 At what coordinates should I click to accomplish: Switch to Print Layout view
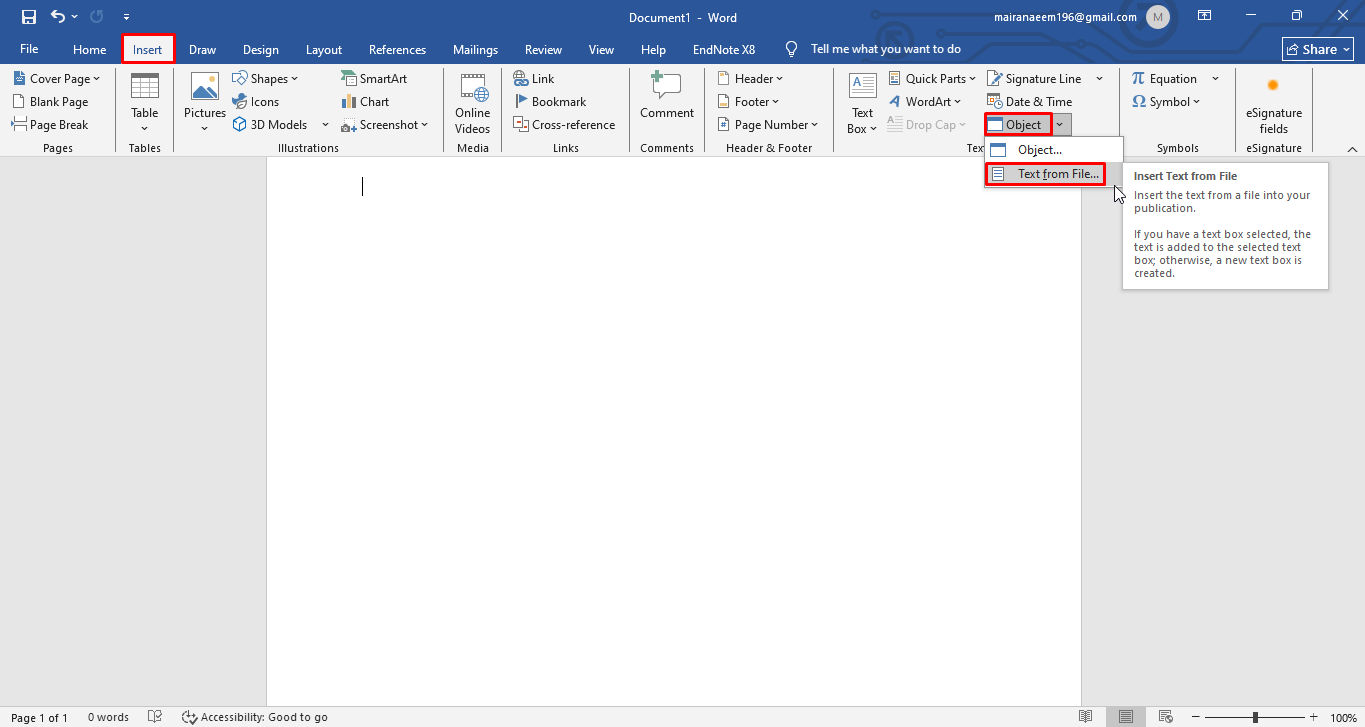(1126, 717)
